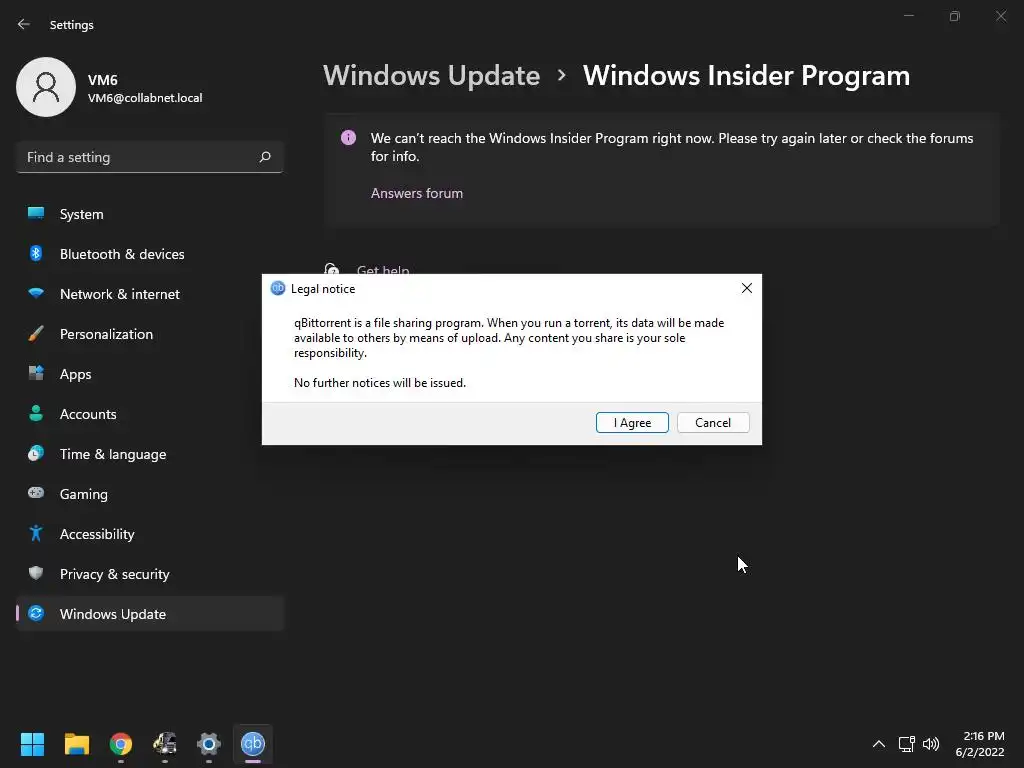Open System settings category

pos(150,214)
